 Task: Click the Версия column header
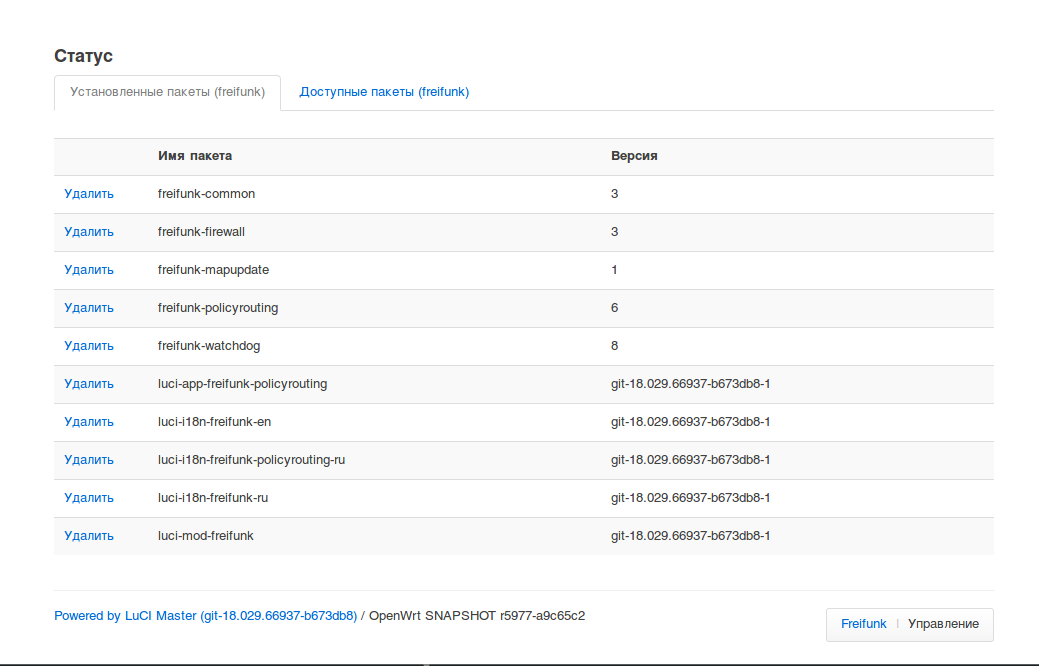(634, 156)
